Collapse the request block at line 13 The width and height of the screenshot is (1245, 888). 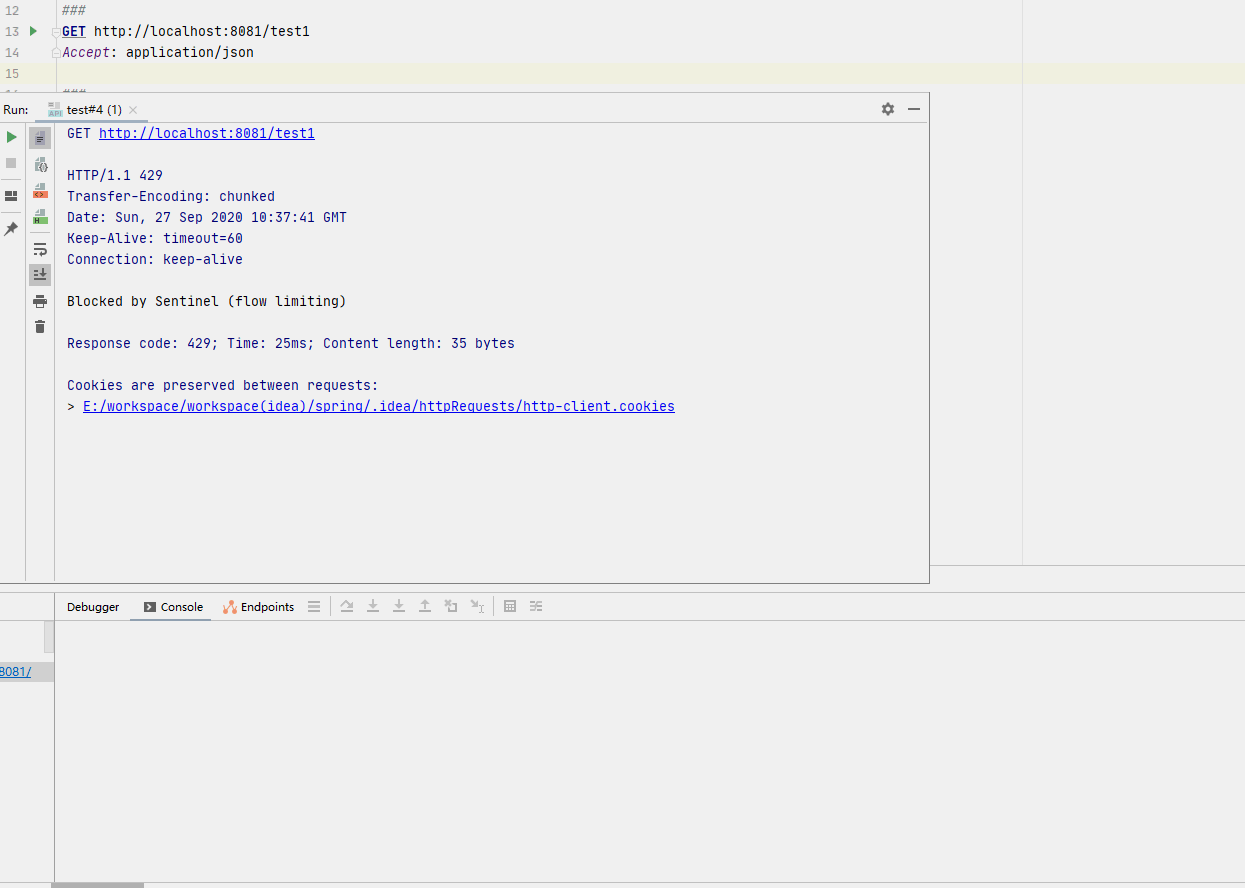(55, 32)
